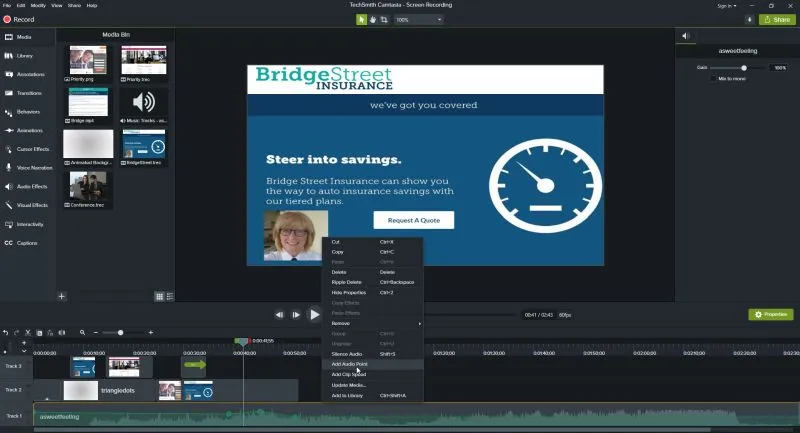The height and width of the screenshot is (433, 800).
Task: Open the Voice Narration tab
Action: (x=28, y=168)
